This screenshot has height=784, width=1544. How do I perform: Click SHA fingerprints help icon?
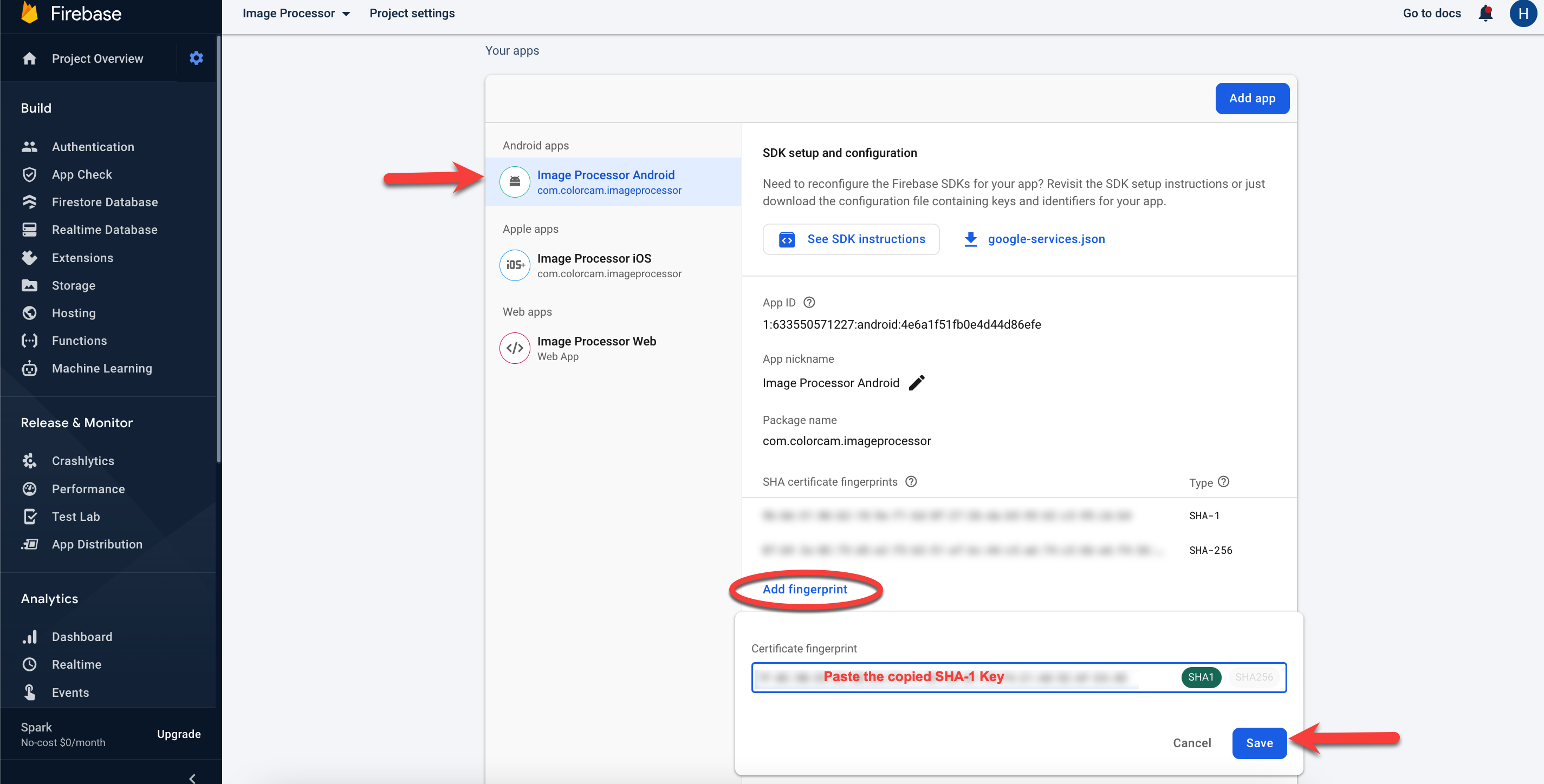[911, 481]
